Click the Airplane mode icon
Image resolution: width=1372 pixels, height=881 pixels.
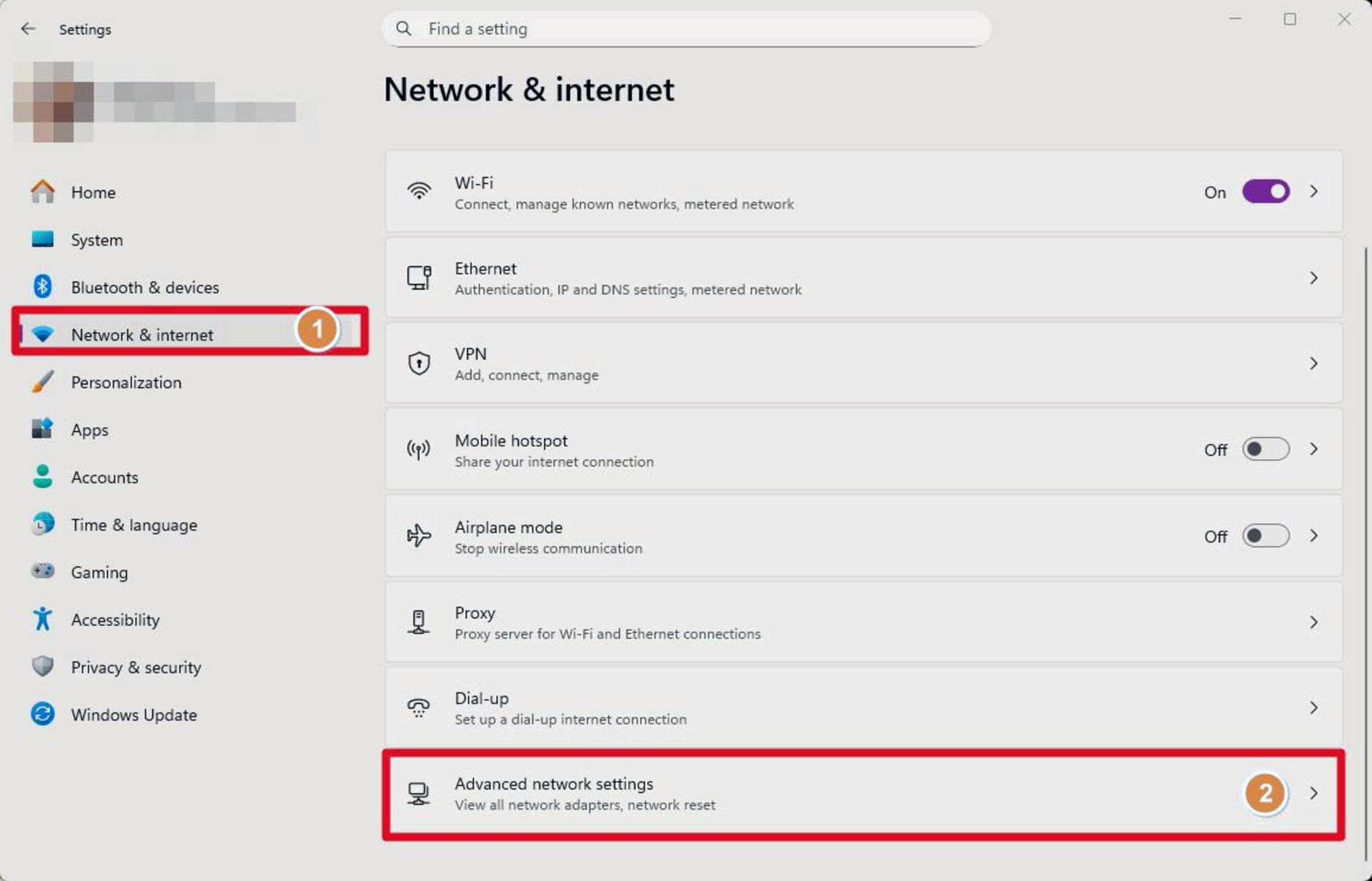(418, 536)
